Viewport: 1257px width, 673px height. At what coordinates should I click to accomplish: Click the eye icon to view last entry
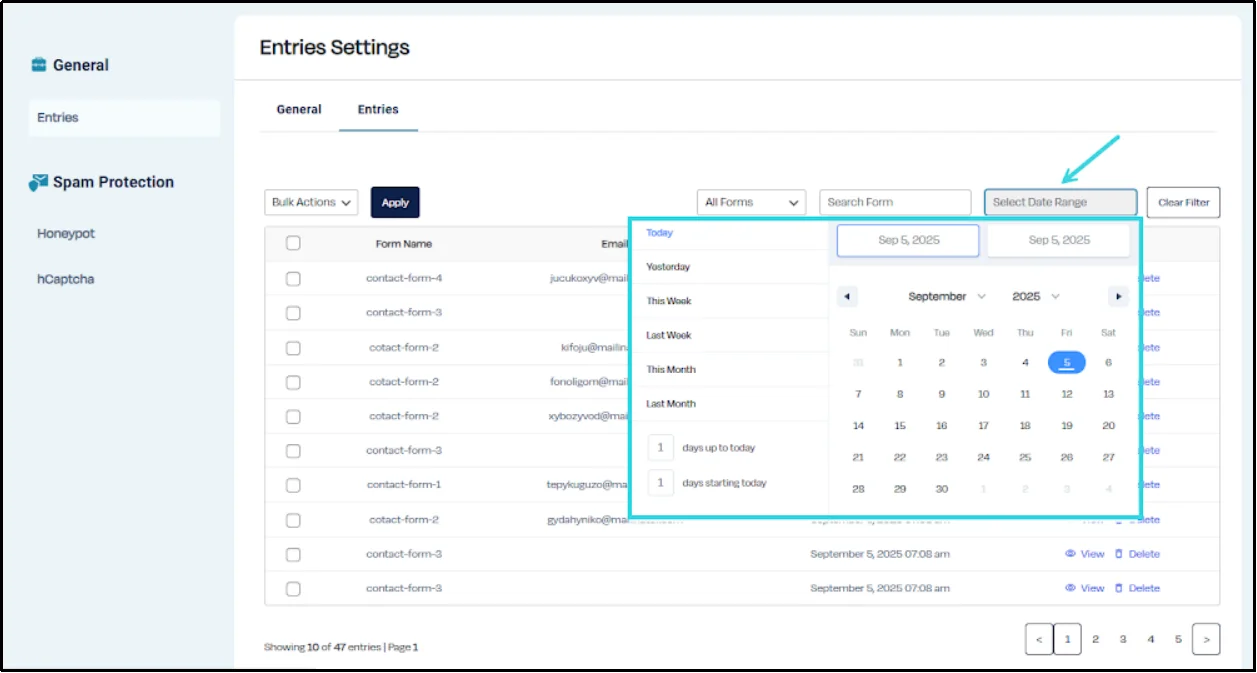1071,587
